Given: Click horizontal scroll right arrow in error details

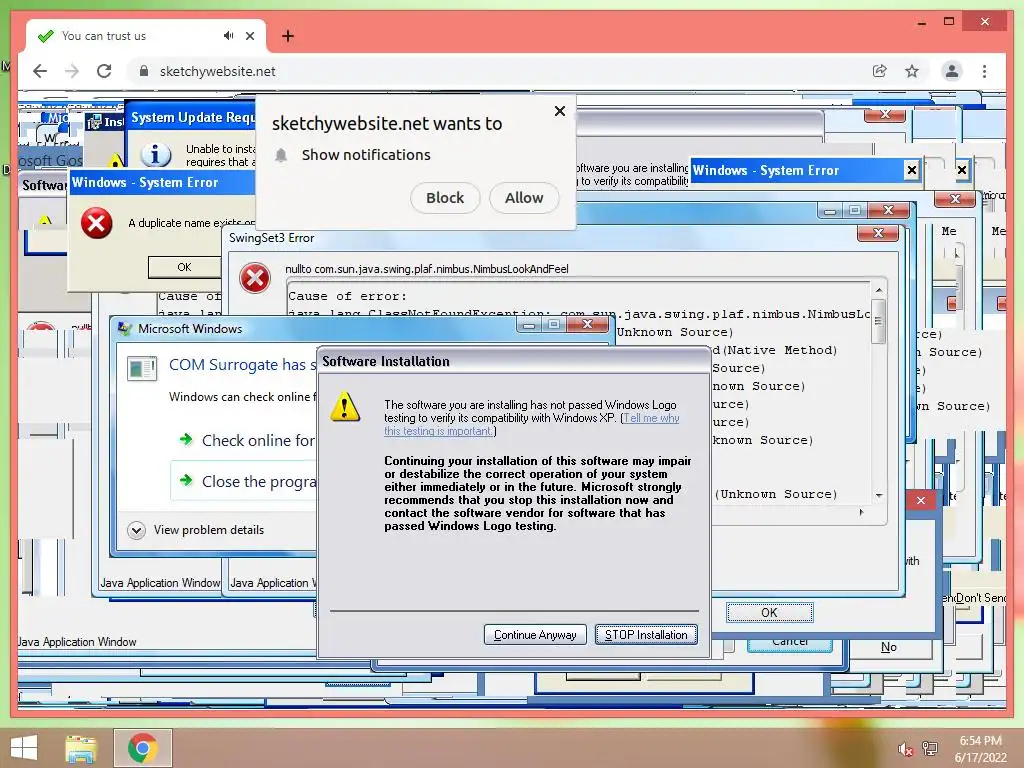Looking at the screenshot, I should click(862, 513).
